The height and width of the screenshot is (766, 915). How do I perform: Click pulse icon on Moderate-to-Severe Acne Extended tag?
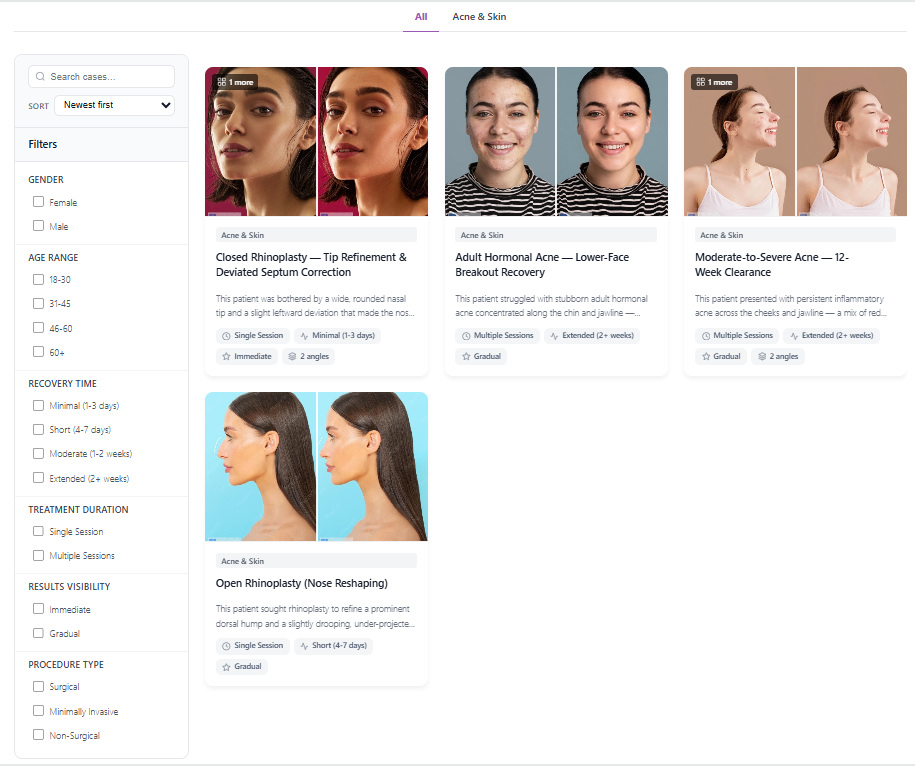point(794,336)
